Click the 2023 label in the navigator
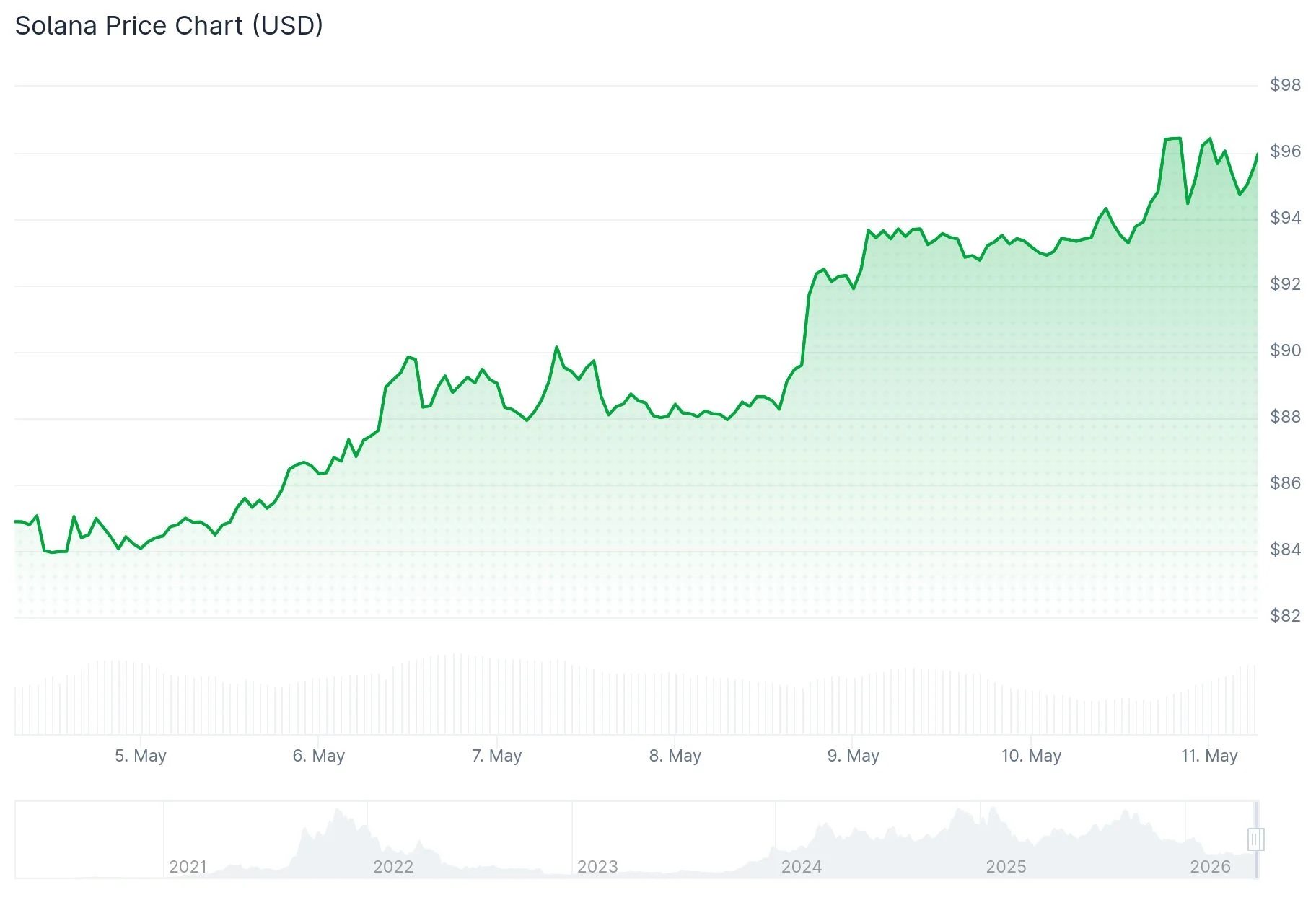This screenshot has height=900, width=1316. (597, 867)
